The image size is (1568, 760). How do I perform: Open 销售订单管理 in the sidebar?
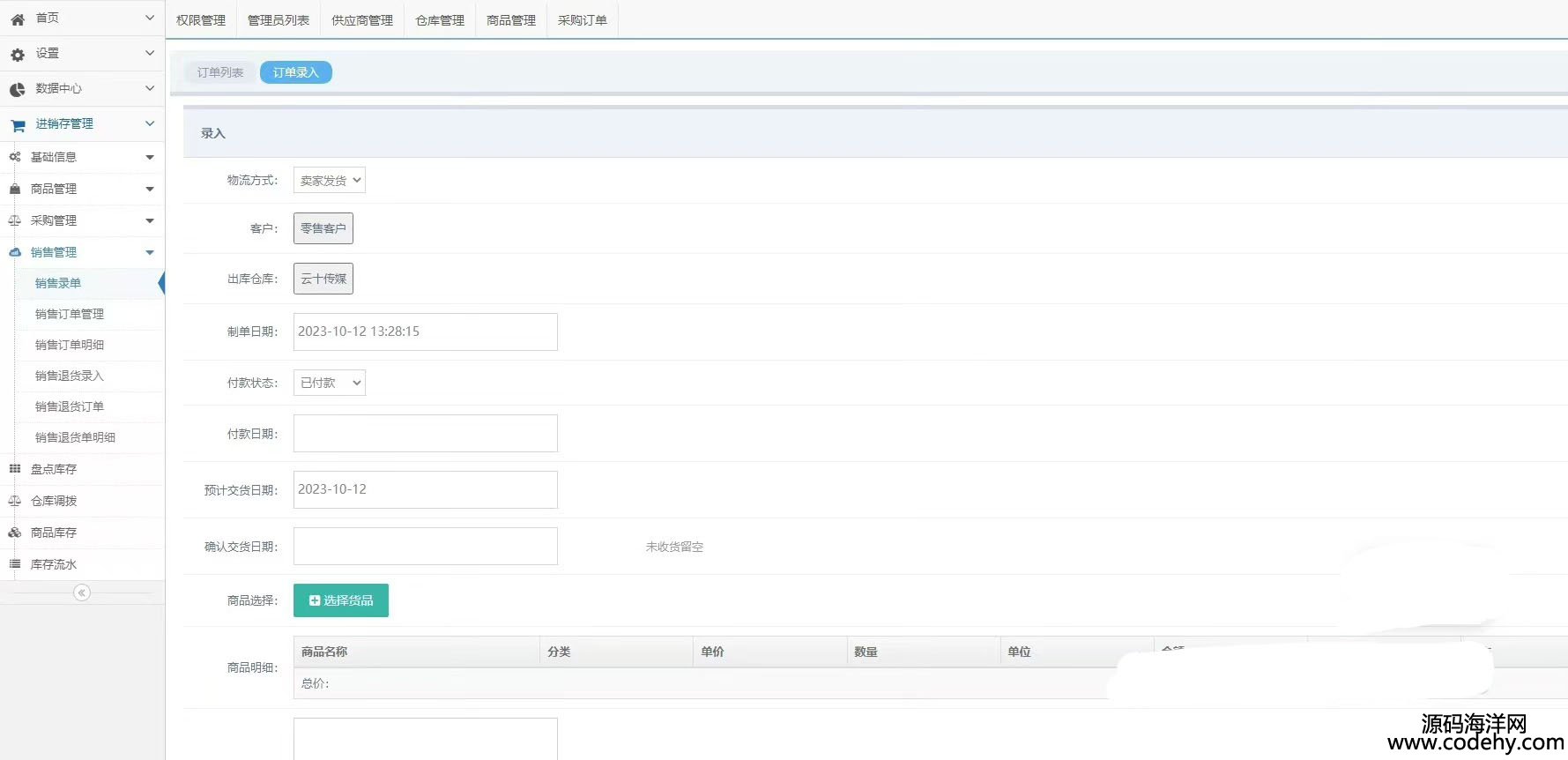70,314
